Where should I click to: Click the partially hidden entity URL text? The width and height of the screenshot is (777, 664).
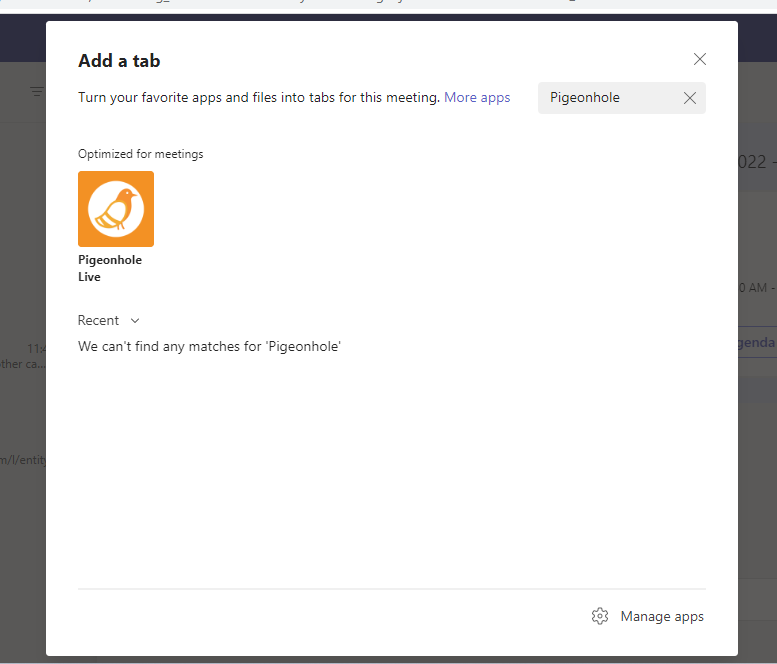point(23,460)
